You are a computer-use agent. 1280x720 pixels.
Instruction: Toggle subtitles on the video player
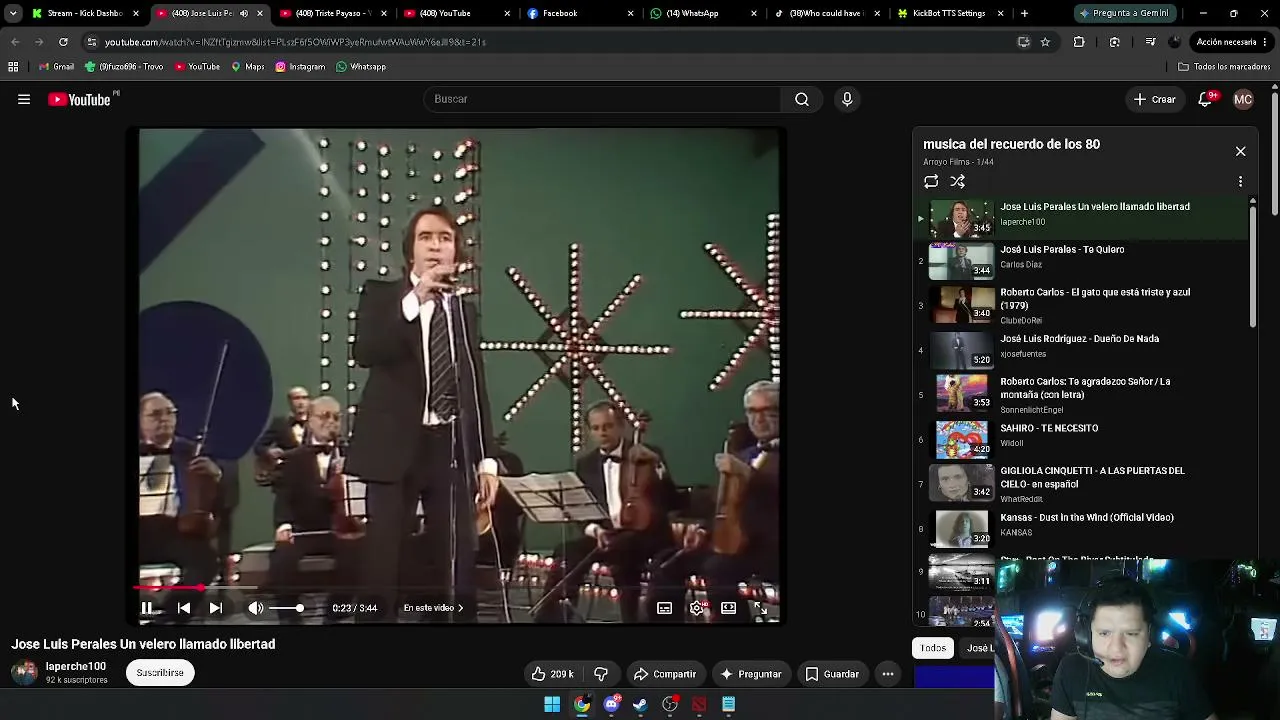[x=664, y=608]
